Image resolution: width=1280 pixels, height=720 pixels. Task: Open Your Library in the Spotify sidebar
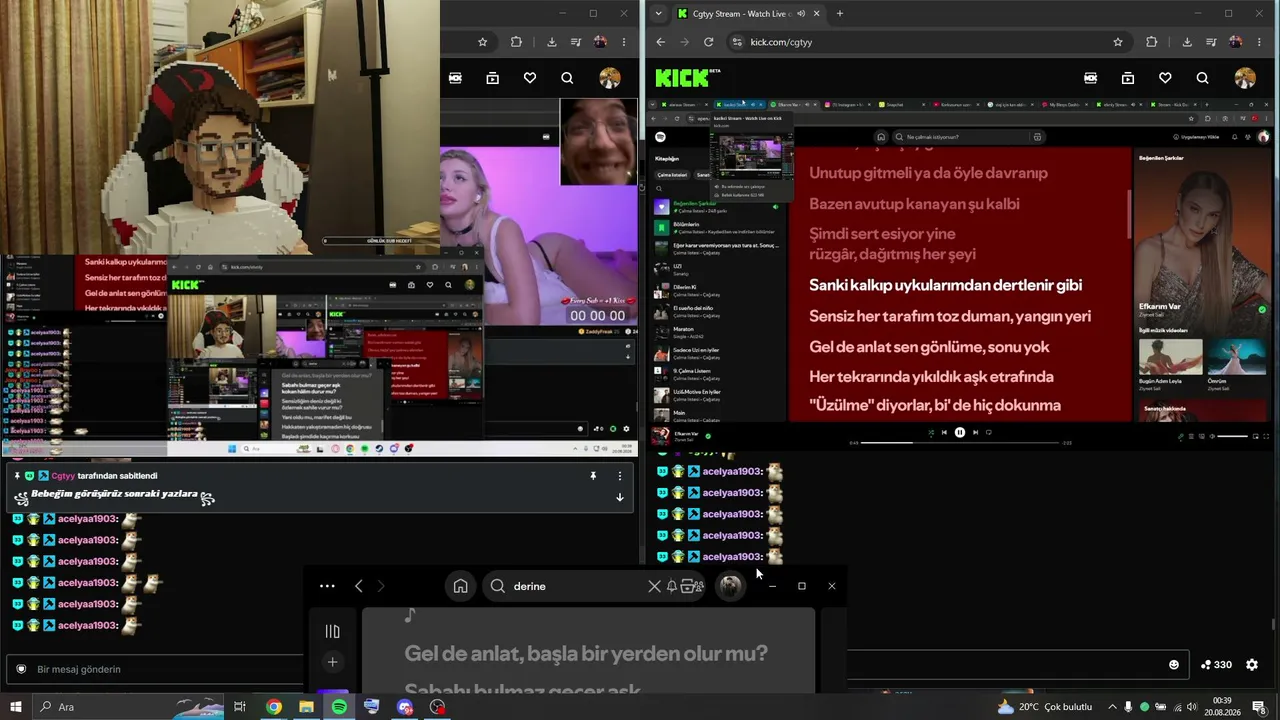tap(333, 631)
